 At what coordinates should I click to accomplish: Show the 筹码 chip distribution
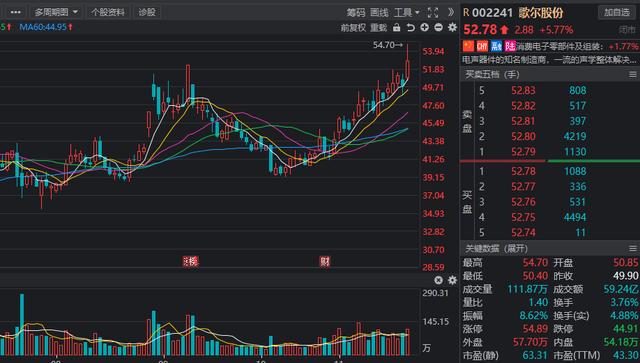356,13
